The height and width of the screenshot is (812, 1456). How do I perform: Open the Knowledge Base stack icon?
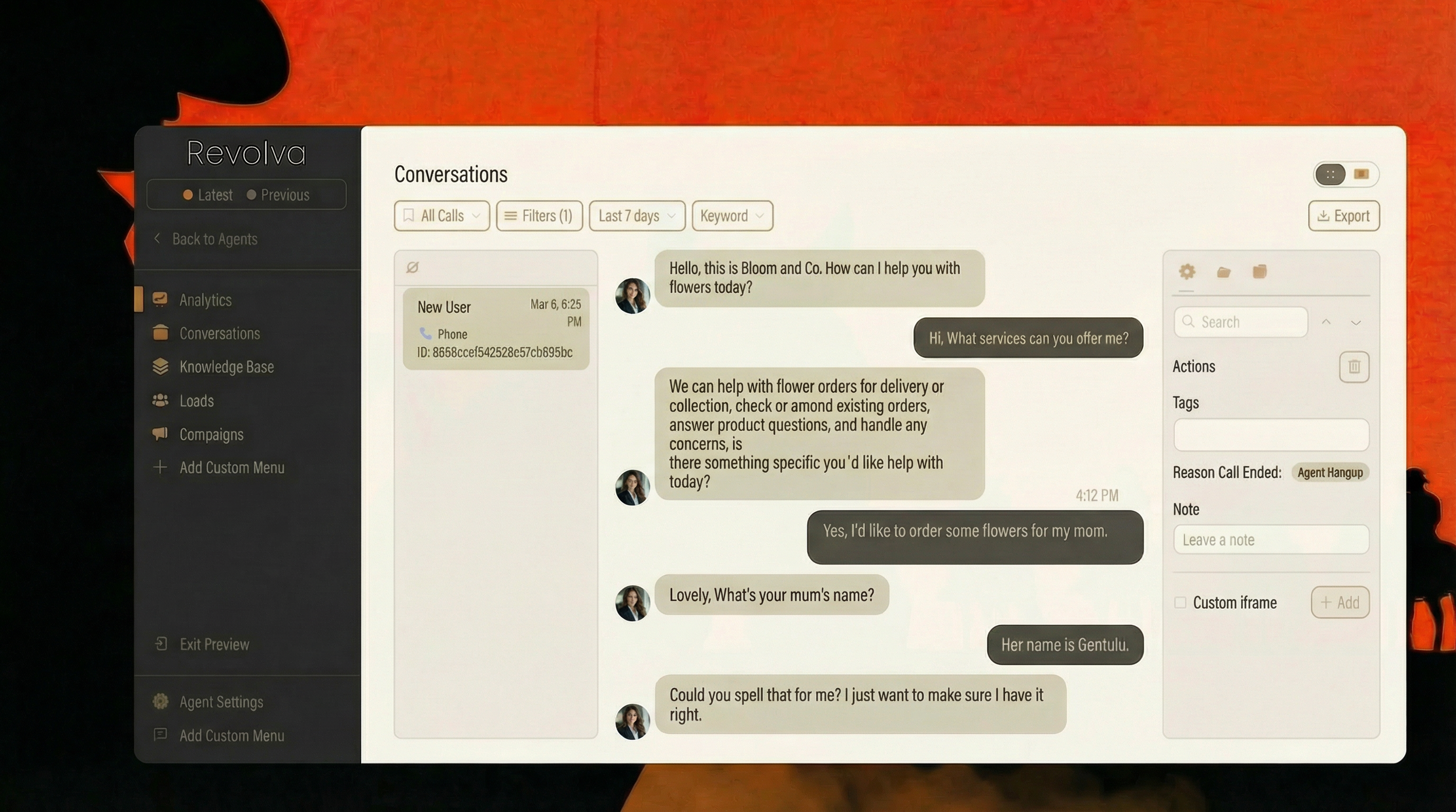[160, 367]
